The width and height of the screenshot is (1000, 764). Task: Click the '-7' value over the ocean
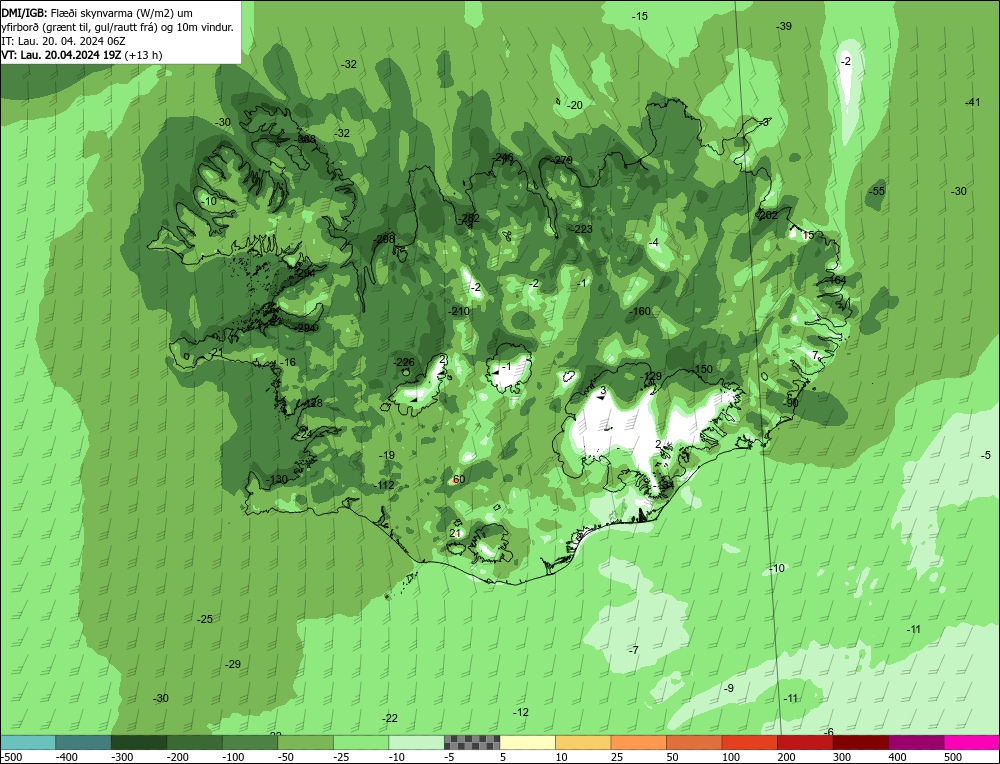click(633, 650)
